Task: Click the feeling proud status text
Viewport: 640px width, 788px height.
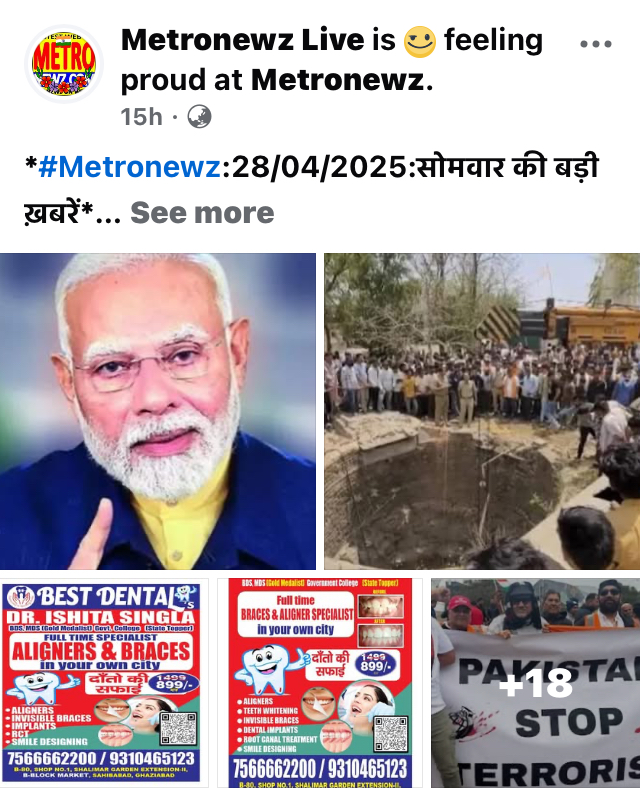Action: [x=332, y=60]
